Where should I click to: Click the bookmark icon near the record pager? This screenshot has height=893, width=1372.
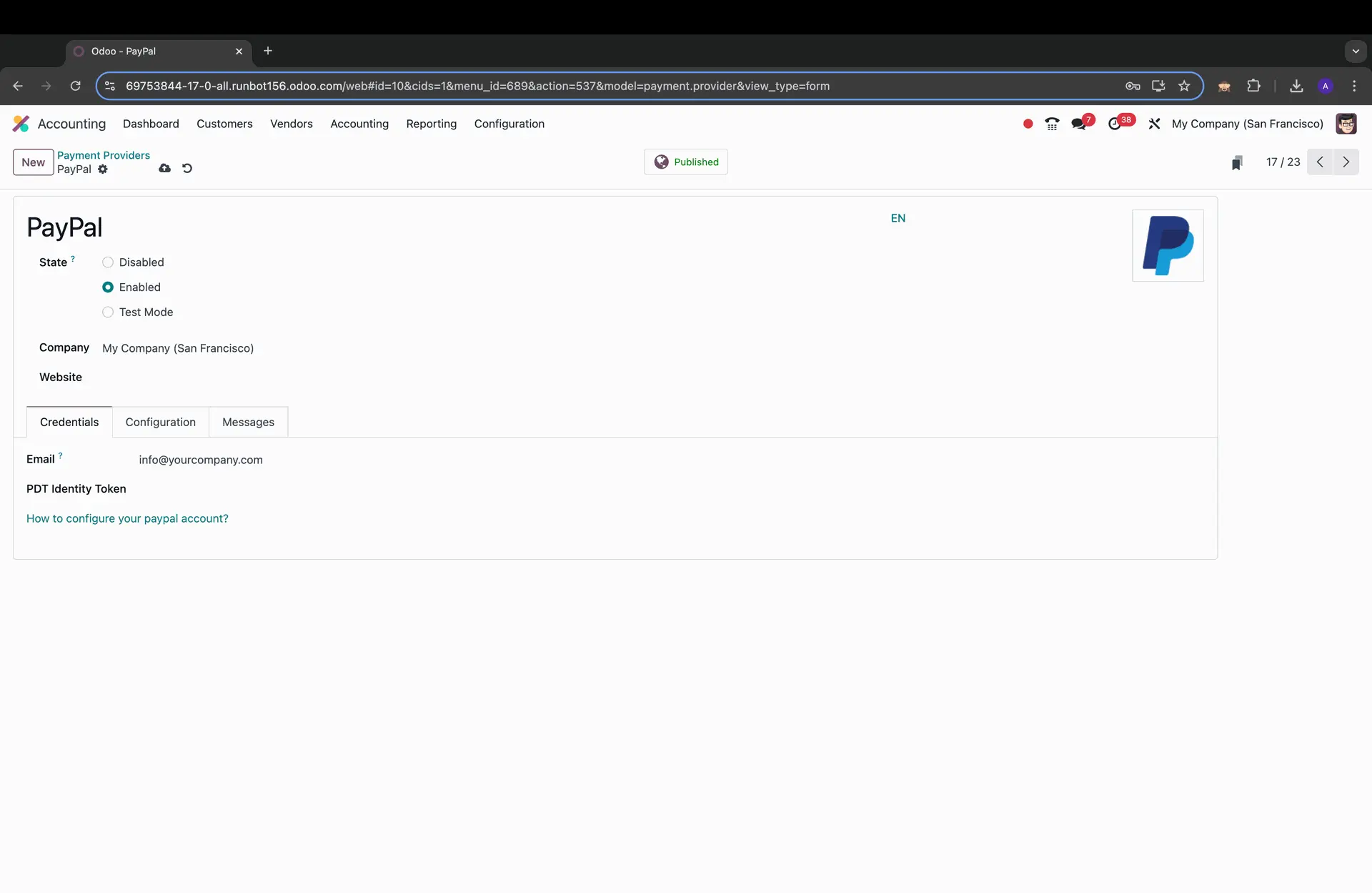(1237, 163)
